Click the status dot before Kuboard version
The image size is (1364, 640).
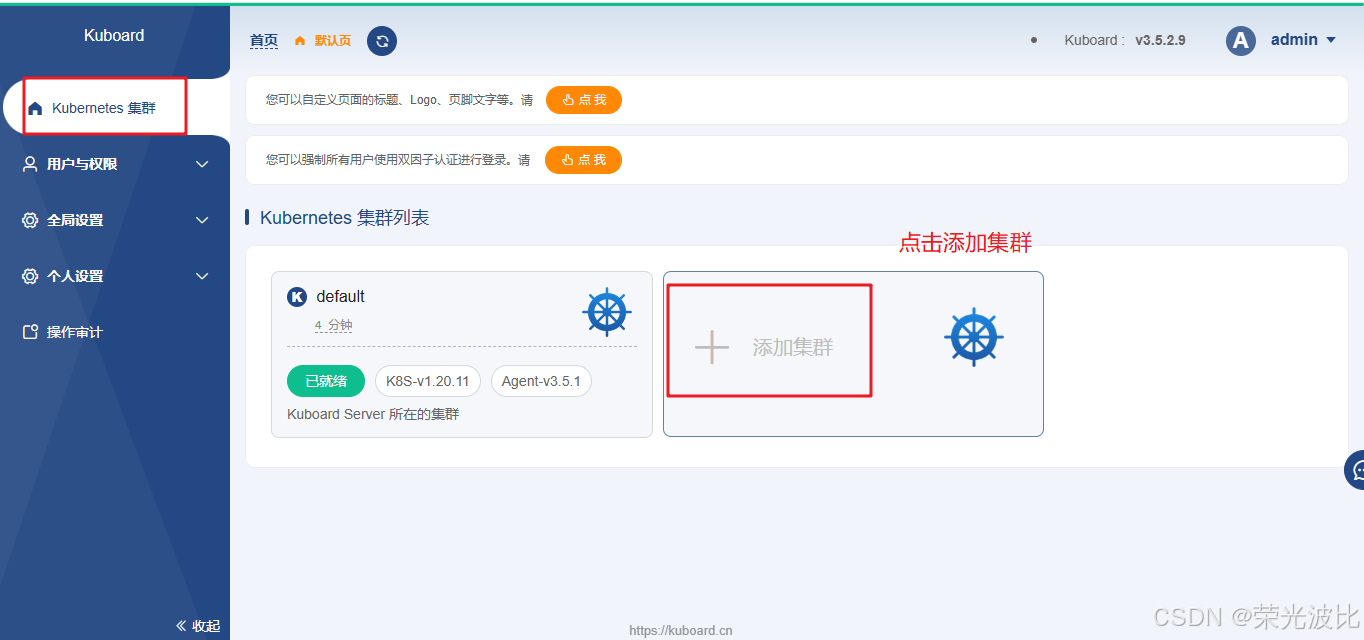[x=1034, y=40]
